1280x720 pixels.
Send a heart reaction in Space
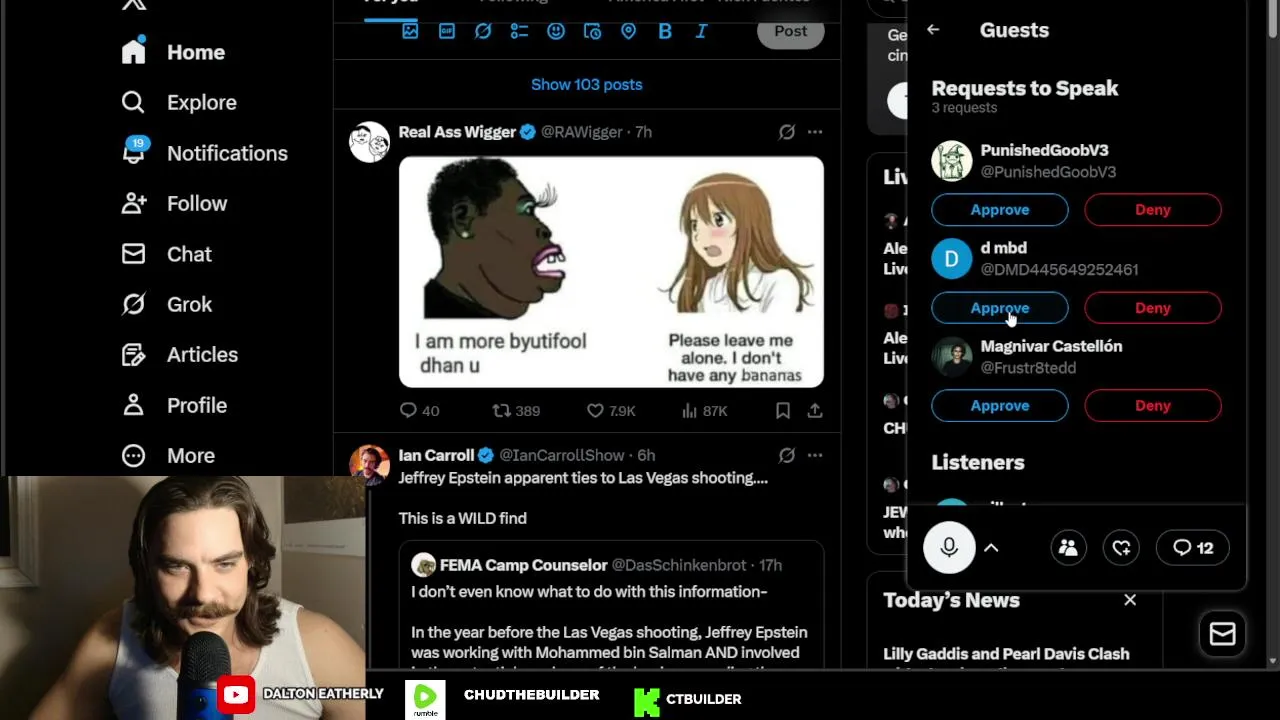click(x=1121, y=548)
